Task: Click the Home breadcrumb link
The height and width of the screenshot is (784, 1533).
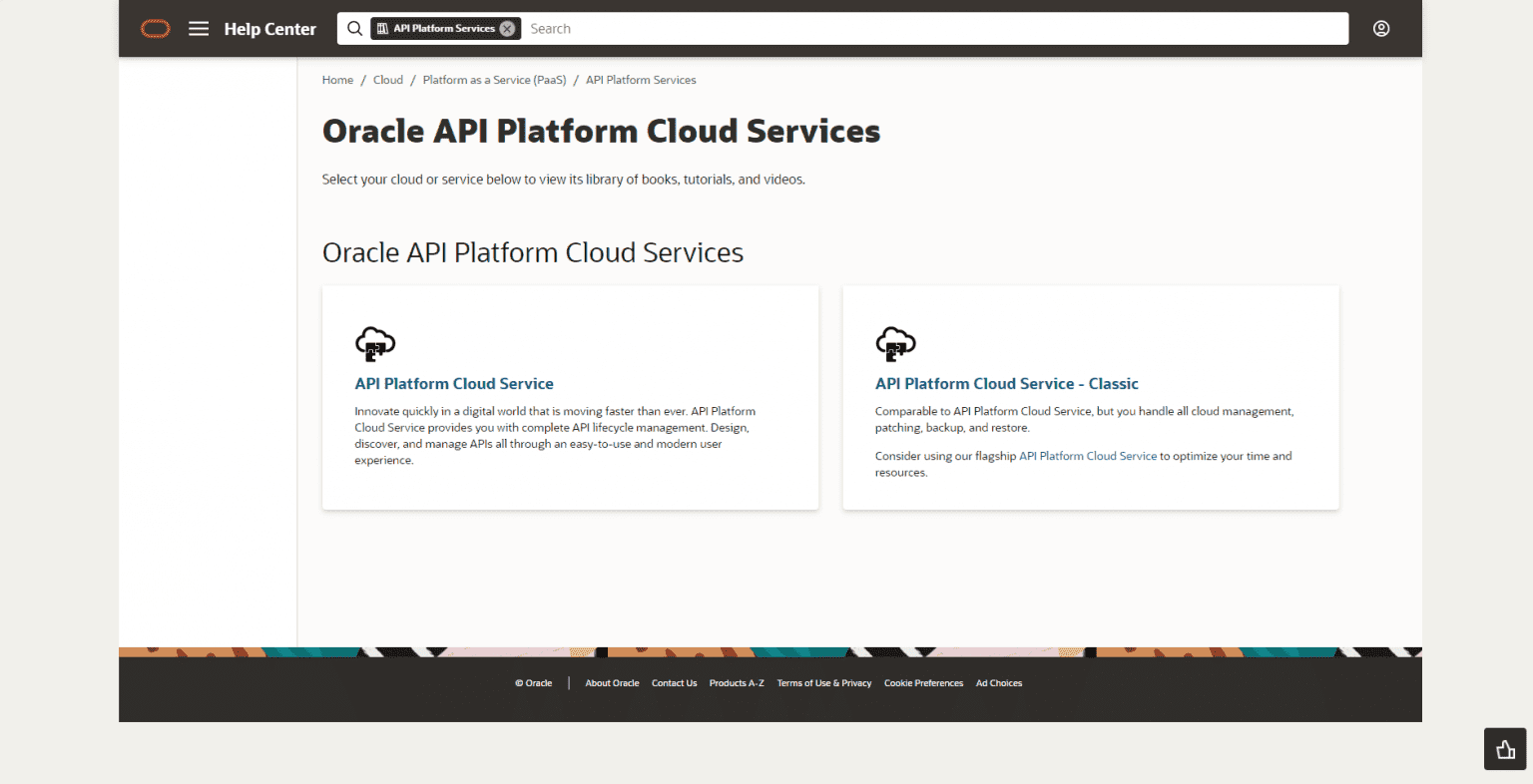Action: (337, 80)
